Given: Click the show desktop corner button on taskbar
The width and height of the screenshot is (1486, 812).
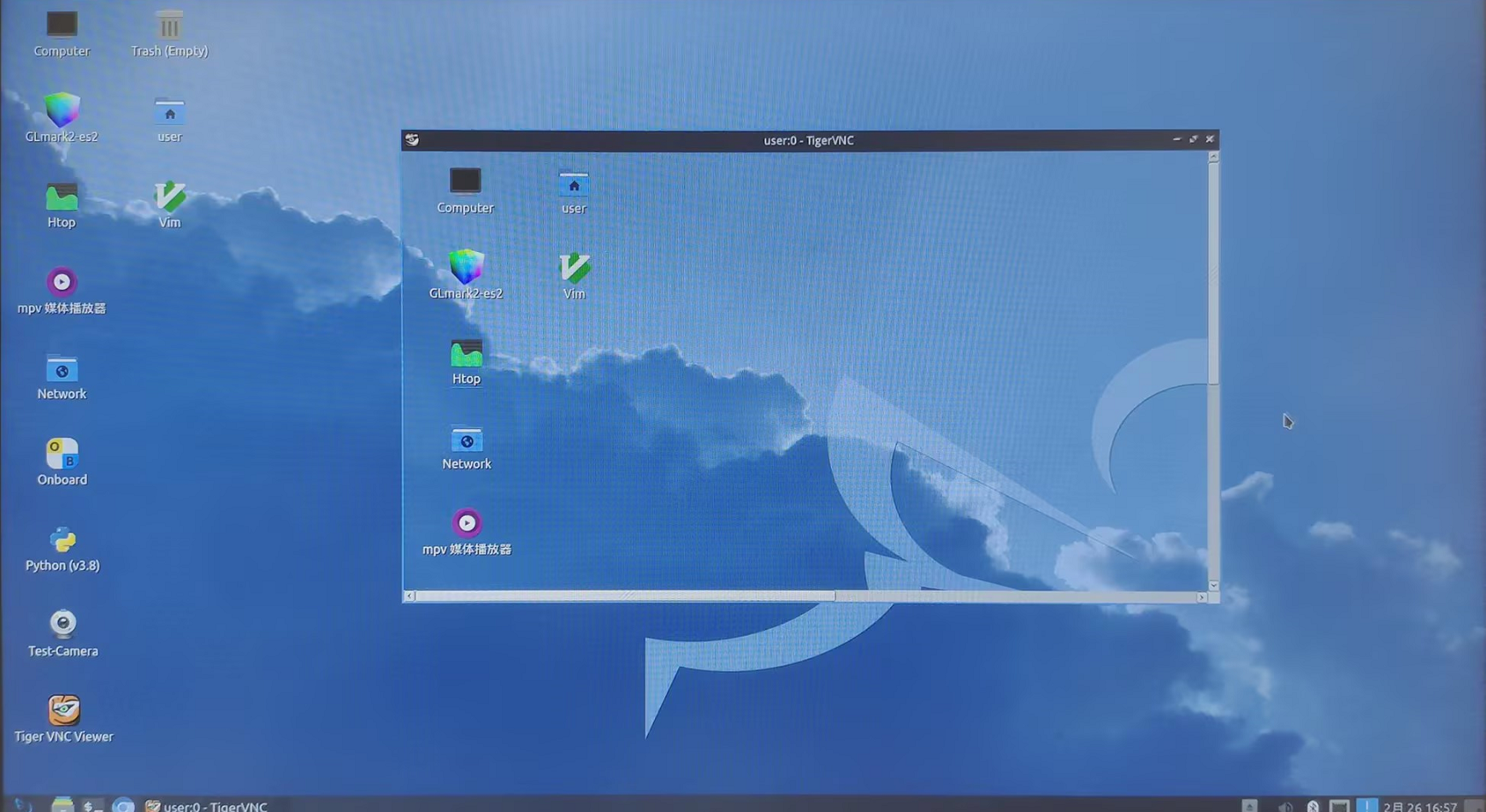Looking at the screenshot, I should [1474, 806].
